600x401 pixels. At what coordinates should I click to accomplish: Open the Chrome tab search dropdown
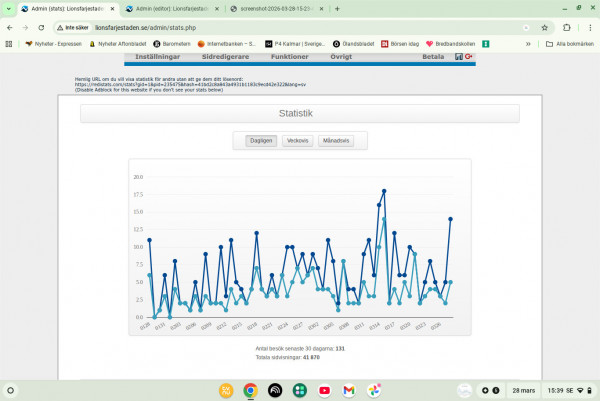coord(10,8)
